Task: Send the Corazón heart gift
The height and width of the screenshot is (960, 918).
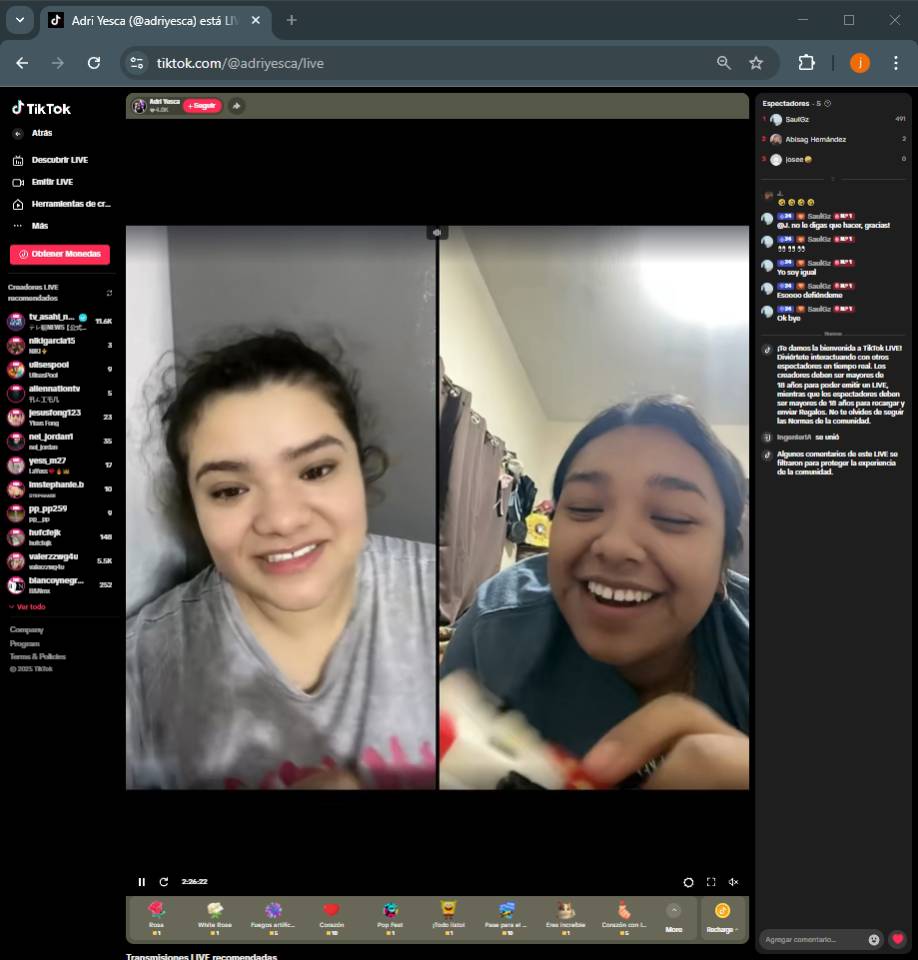Action: point(332,916)
